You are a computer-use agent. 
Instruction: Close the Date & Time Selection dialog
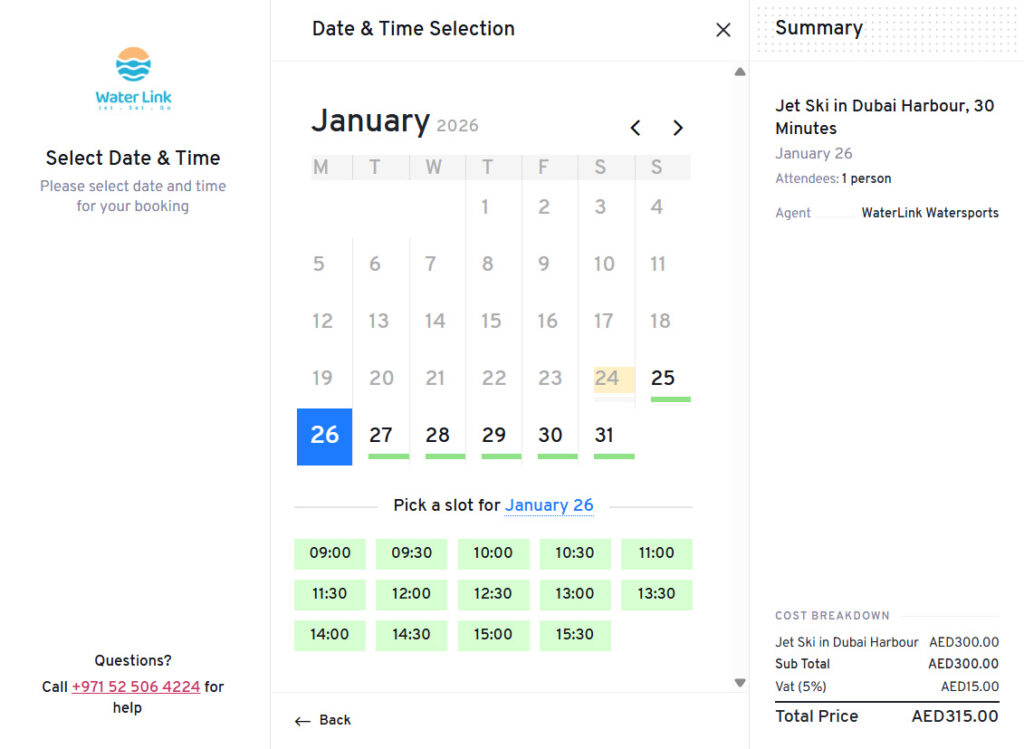click(x=723, y=29)
